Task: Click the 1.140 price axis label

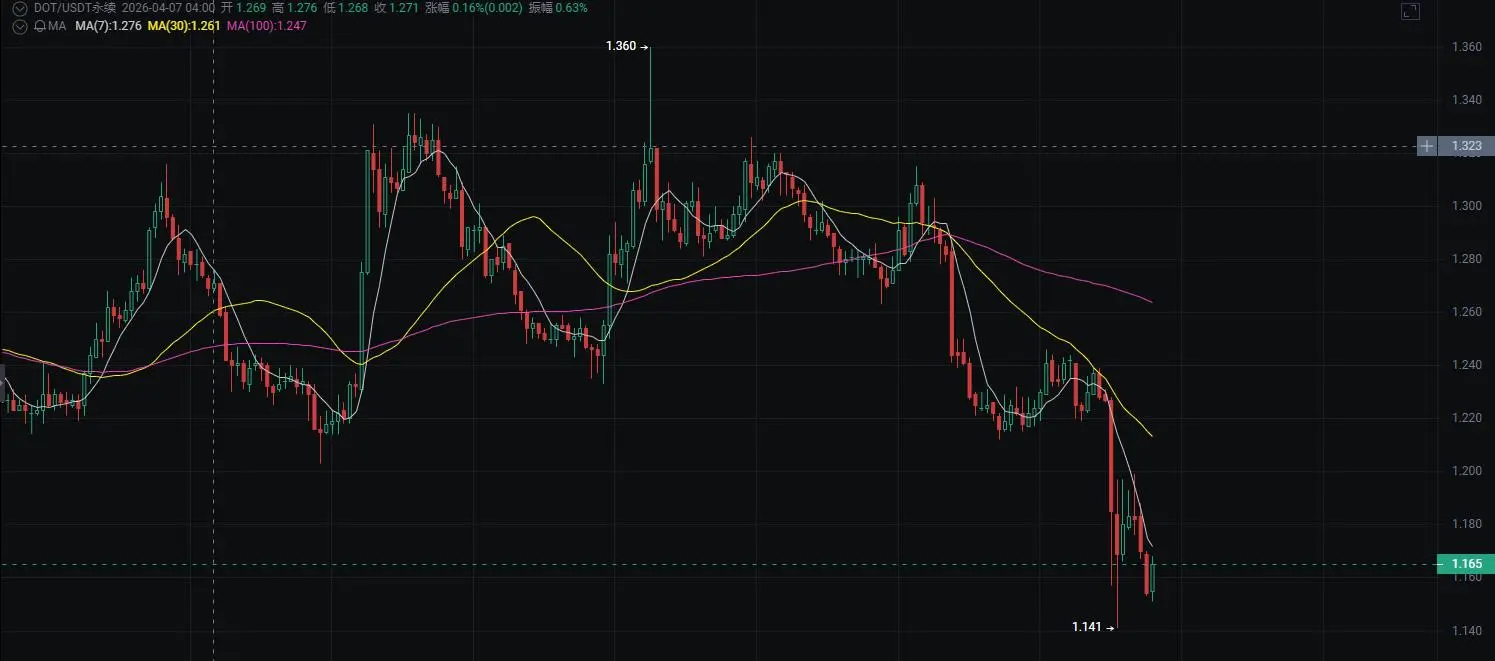Action: [x=1466, y=630]
